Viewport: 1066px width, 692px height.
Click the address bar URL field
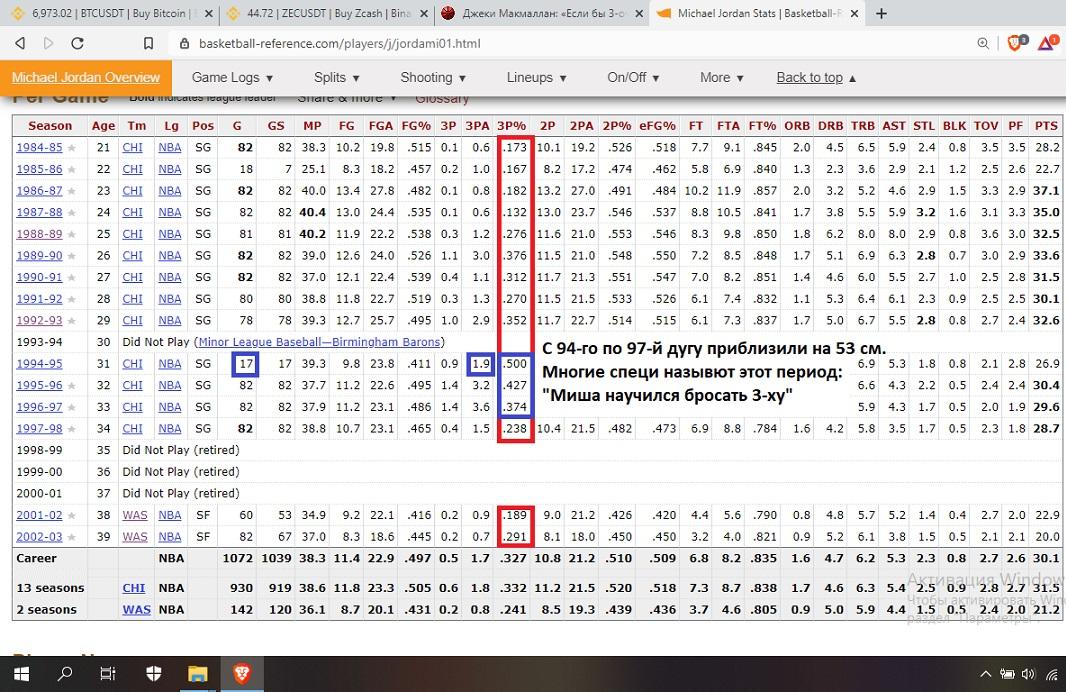click(571, 44)
